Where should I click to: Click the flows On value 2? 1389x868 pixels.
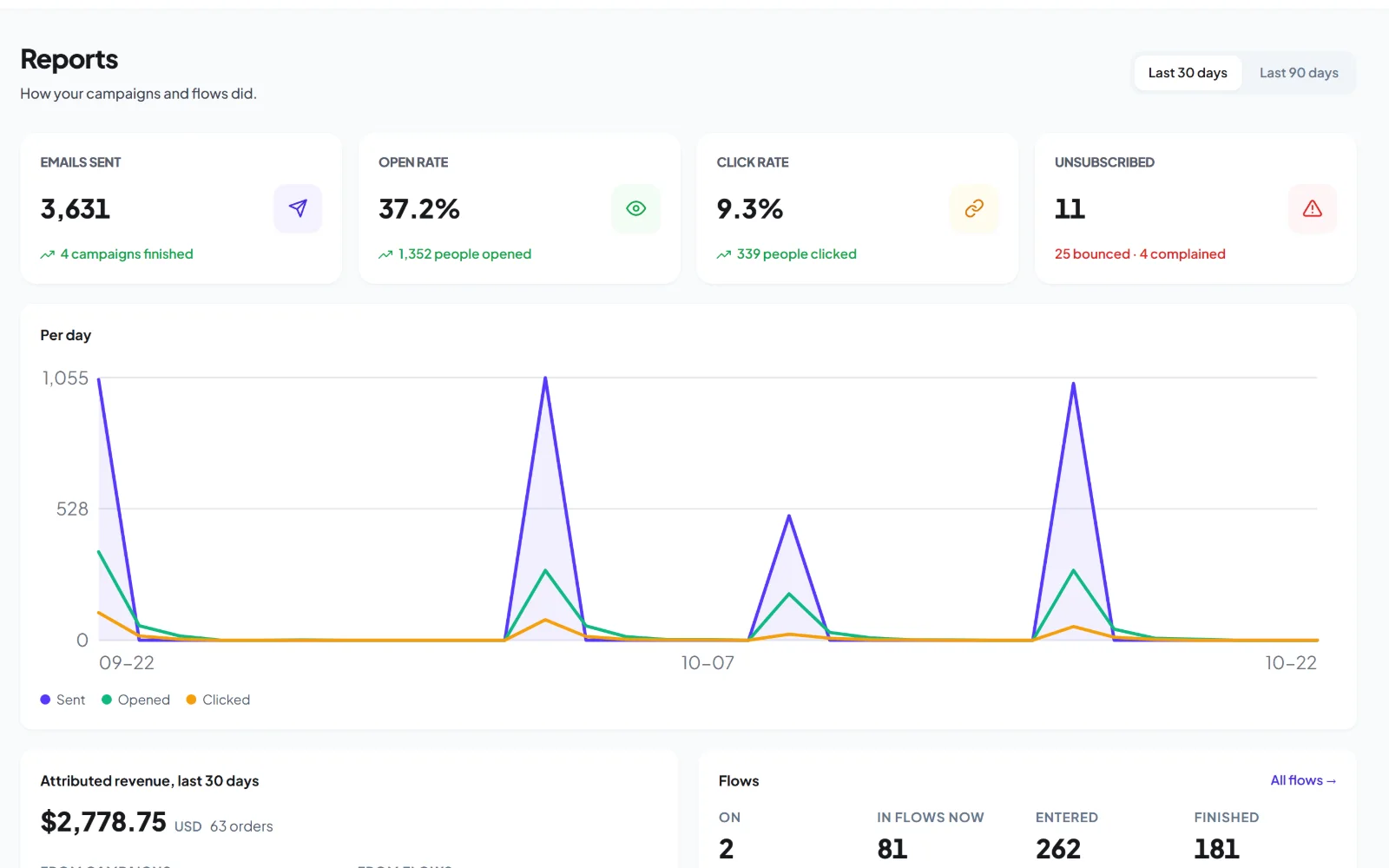(x=727, y=849)
